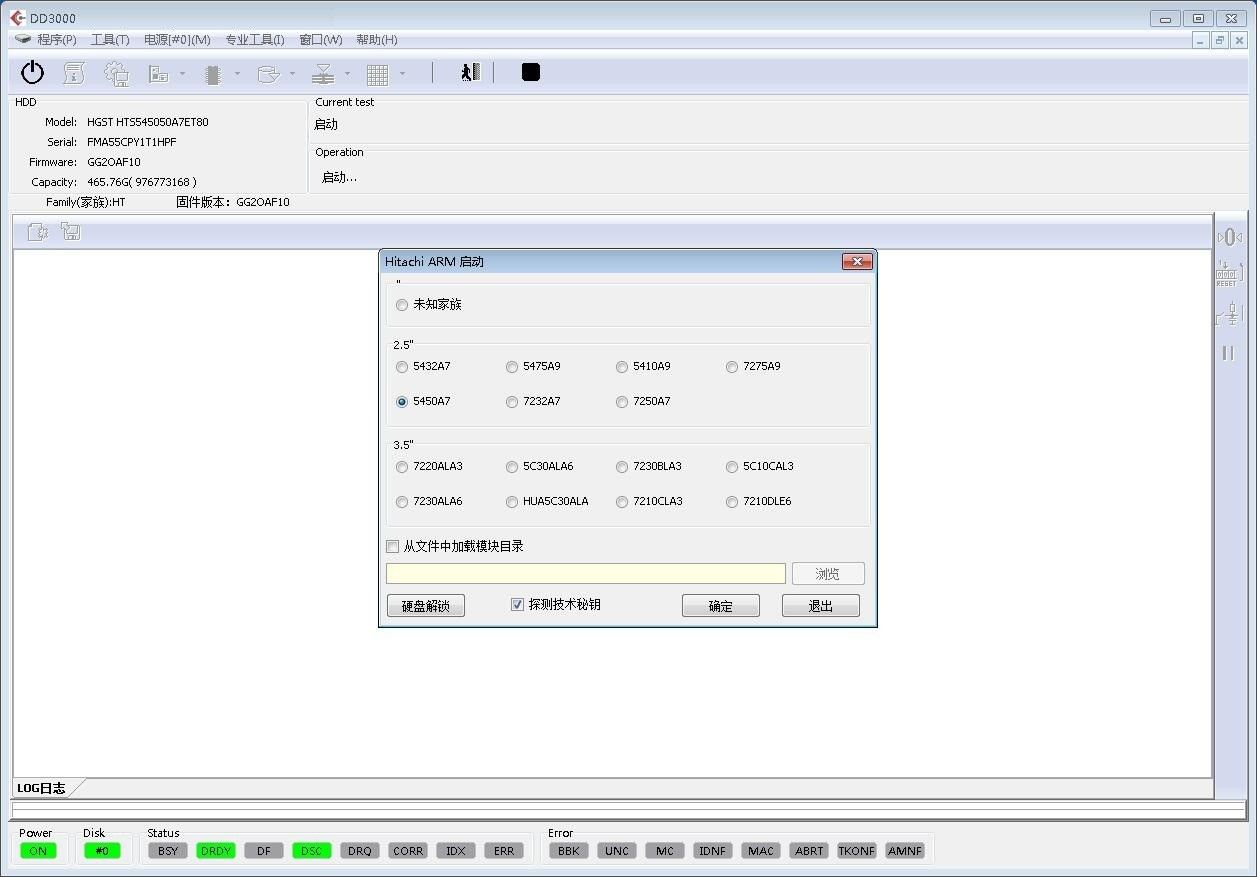The height and width of the screenshot is (877, 1257).
Task: Switch to the LOG日志 tab
Action: tap(42, 788)
